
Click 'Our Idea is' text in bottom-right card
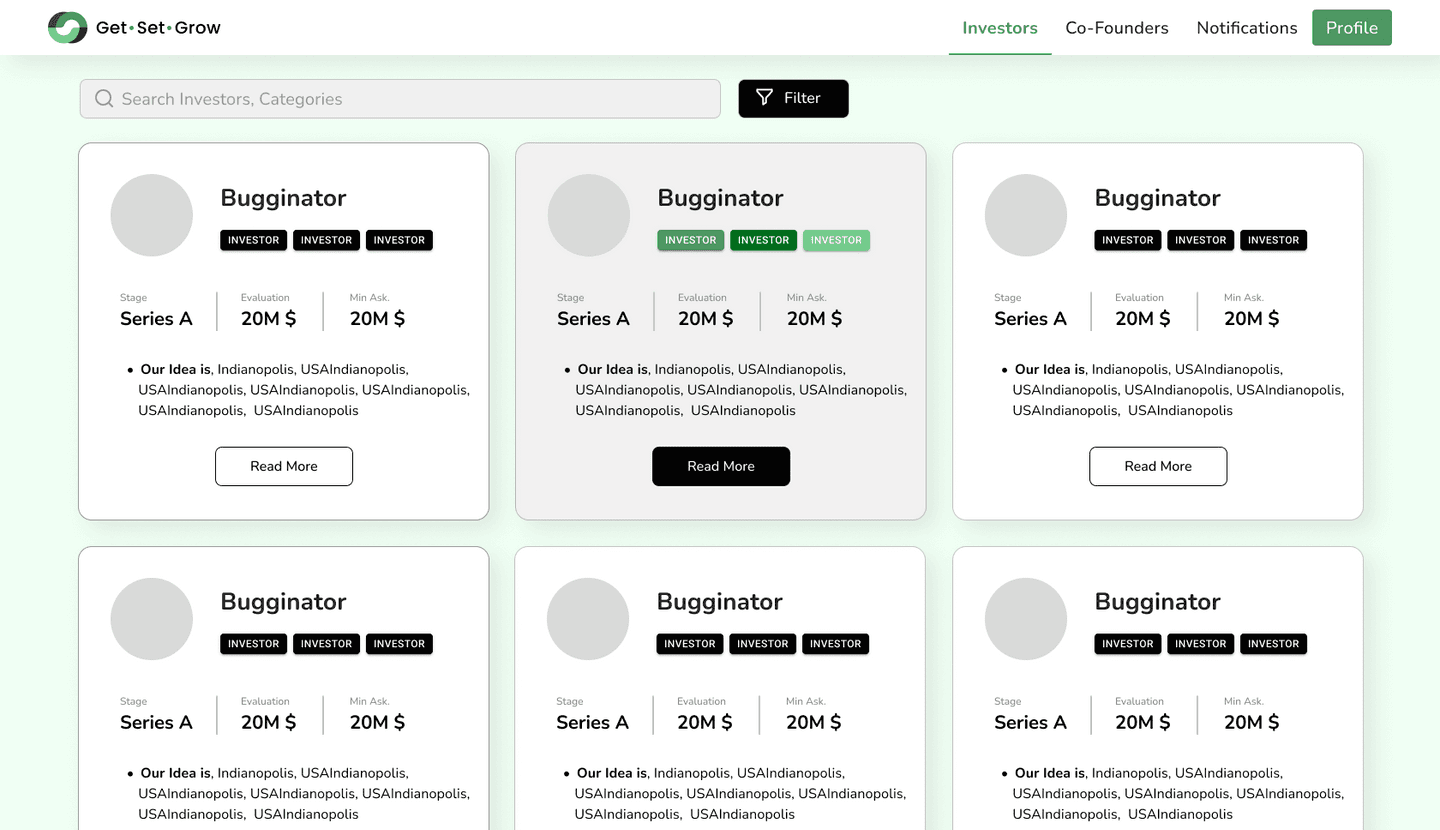tap(1050, 773)
